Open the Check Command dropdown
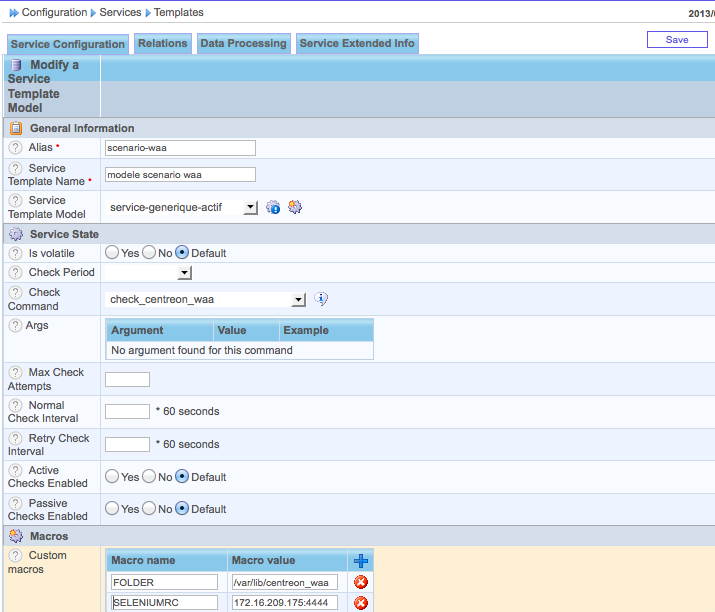 tap(298, 299)
